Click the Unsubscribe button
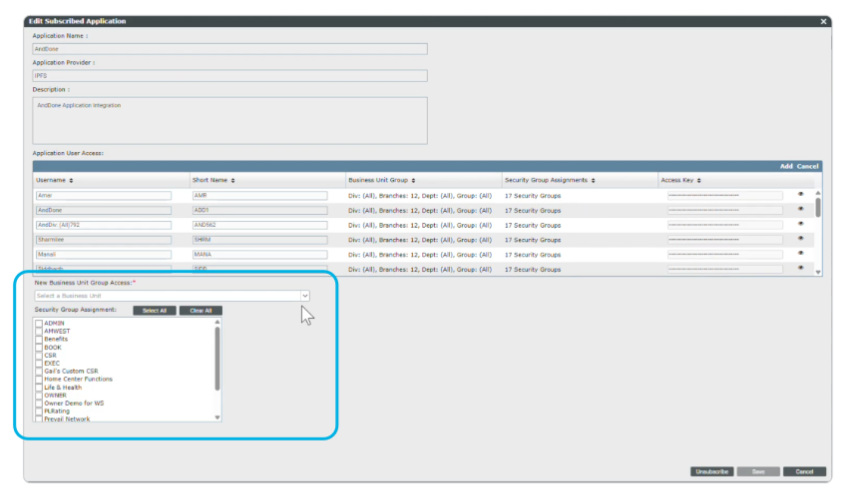 click(711, 472)
